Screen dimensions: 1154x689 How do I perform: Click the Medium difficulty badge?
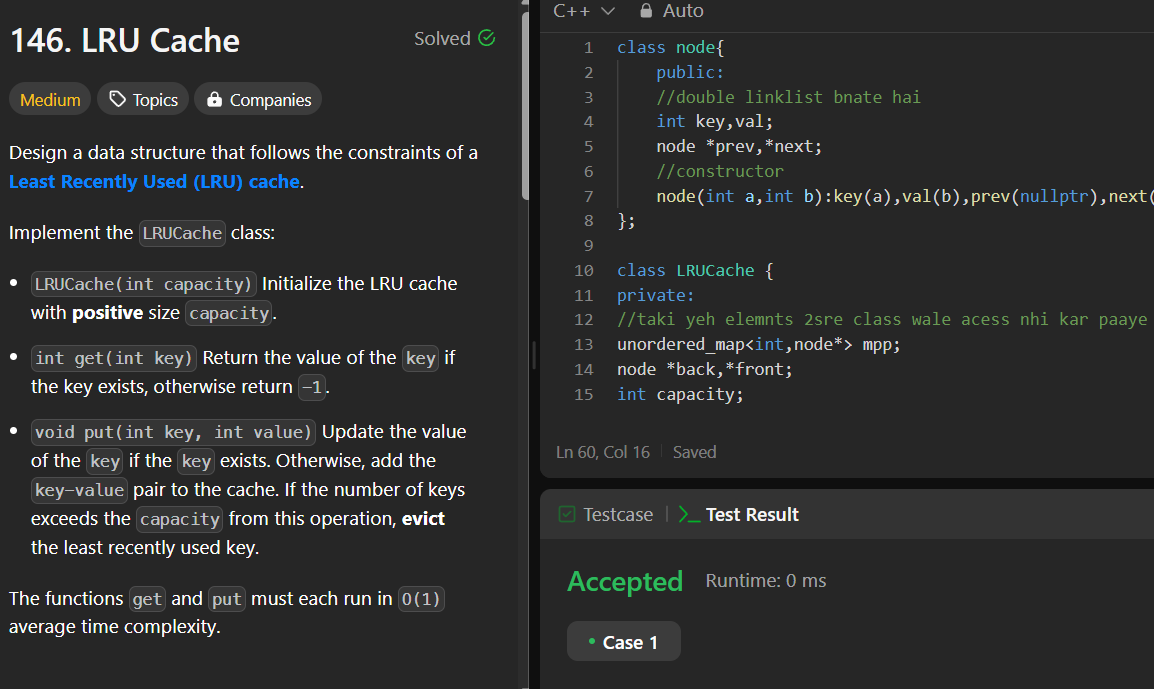49,99
